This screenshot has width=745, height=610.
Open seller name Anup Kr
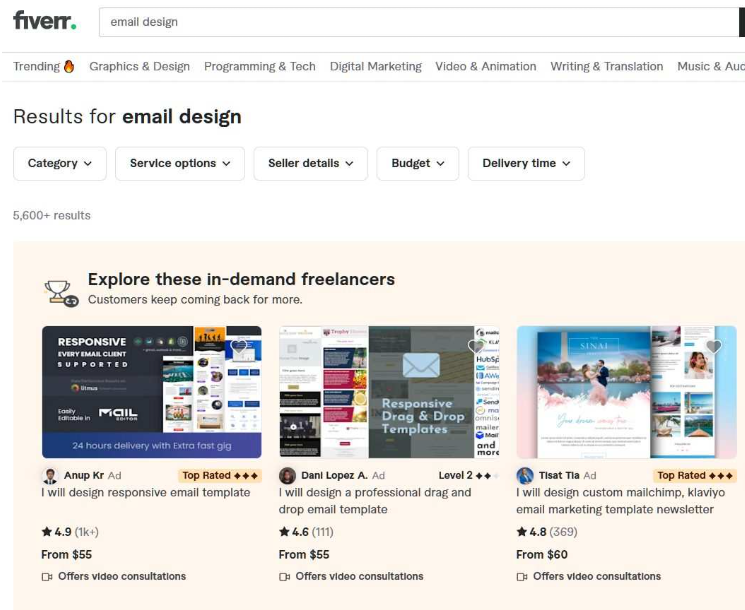click(84, 476)
